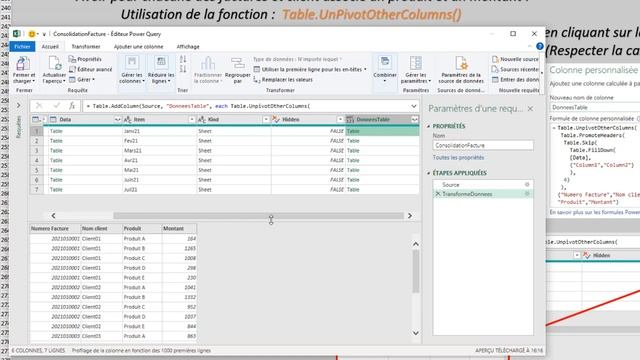This screenshot has height=360, width=640.
Task: Select the Table cell in DonneesTable row 1
Action: 382,131
